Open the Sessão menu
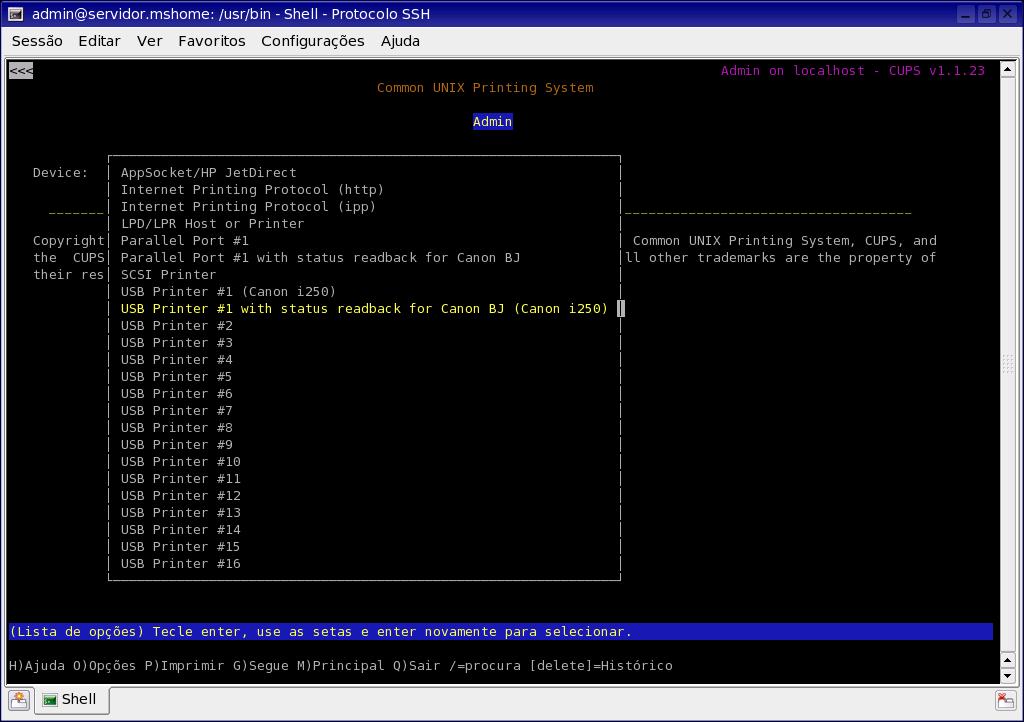 pyautogui.click(x=37, y=41)
